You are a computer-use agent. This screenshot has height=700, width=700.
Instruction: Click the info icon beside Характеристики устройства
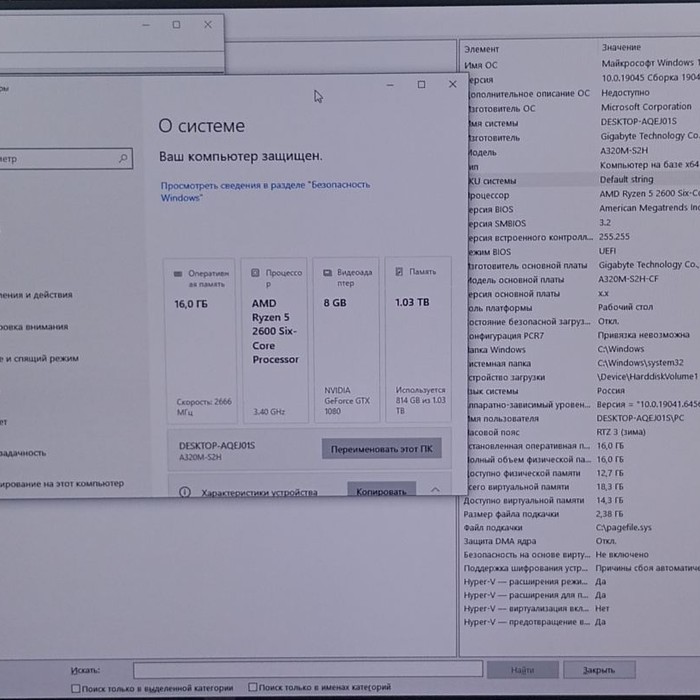[185, 492]
